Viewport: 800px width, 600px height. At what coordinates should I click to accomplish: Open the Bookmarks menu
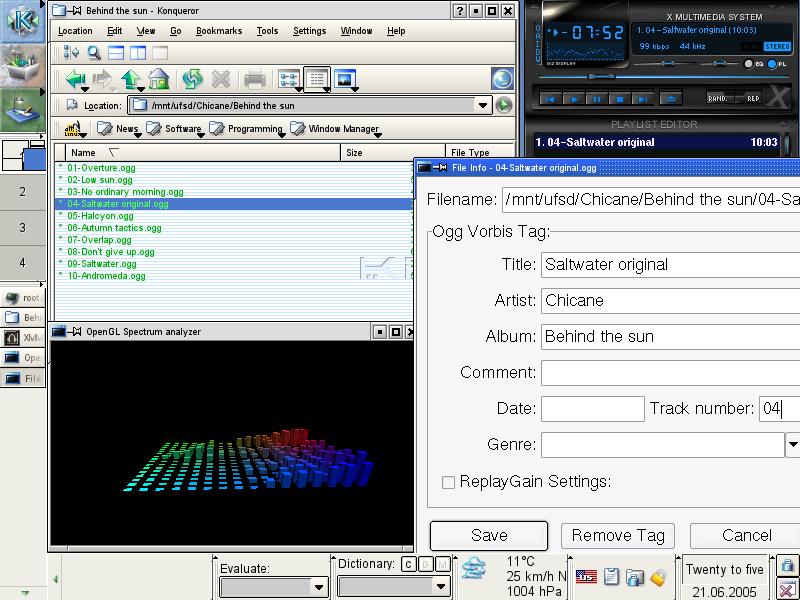(219, 31)
